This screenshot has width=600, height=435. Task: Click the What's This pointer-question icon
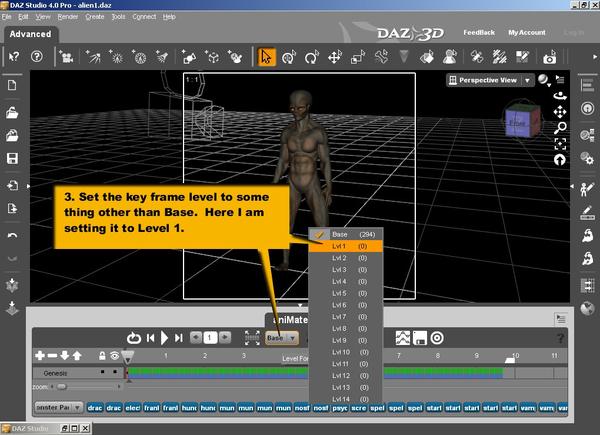14,57
